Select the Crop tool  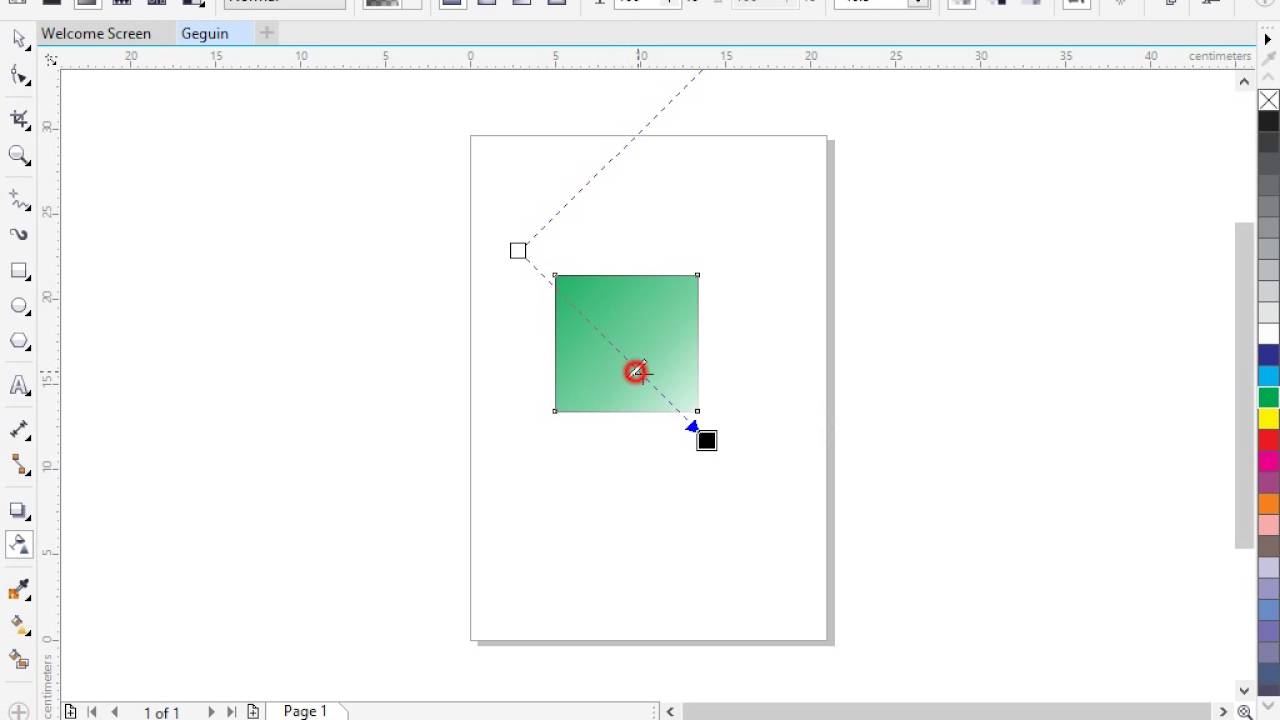click(19, 119)
